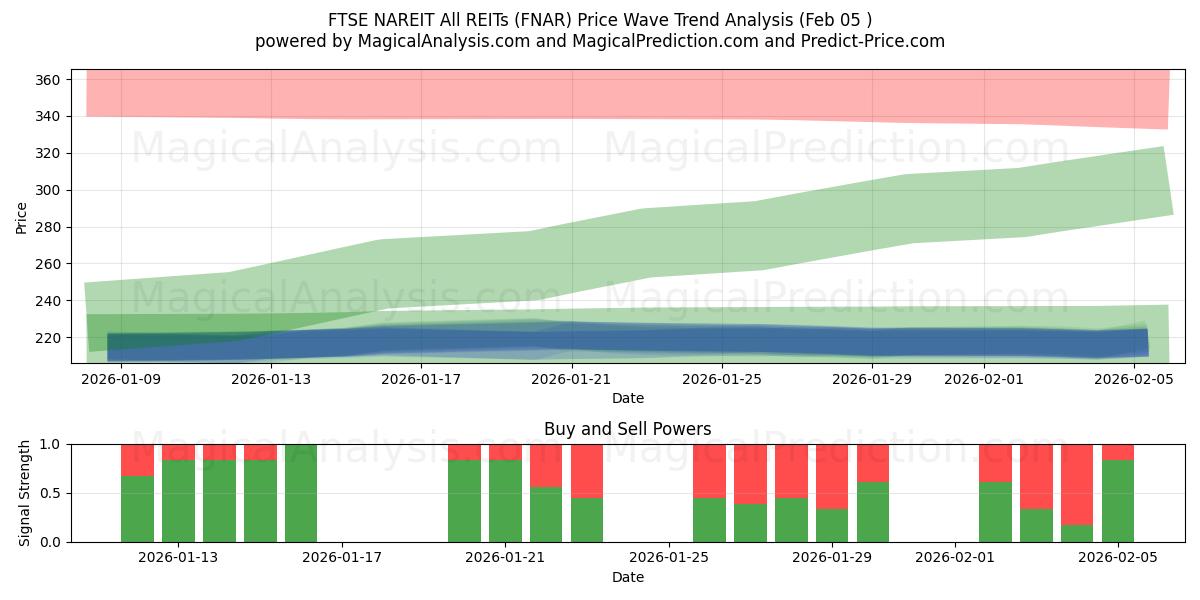The width and height of the screenshot is (1200, 600).
Task: Click the 2026-02-05 tick on the price chart
Action: [1135, 378]
